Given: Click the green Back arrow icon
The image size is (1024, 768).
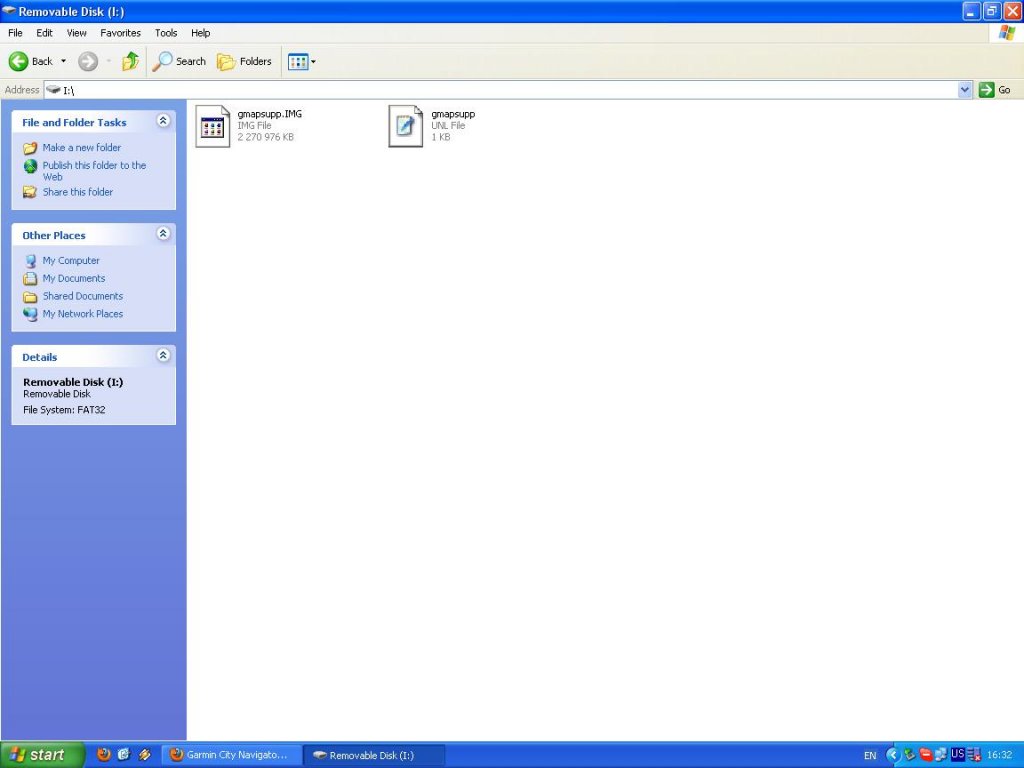Looking at the screenshot, I should coord(18,61).
